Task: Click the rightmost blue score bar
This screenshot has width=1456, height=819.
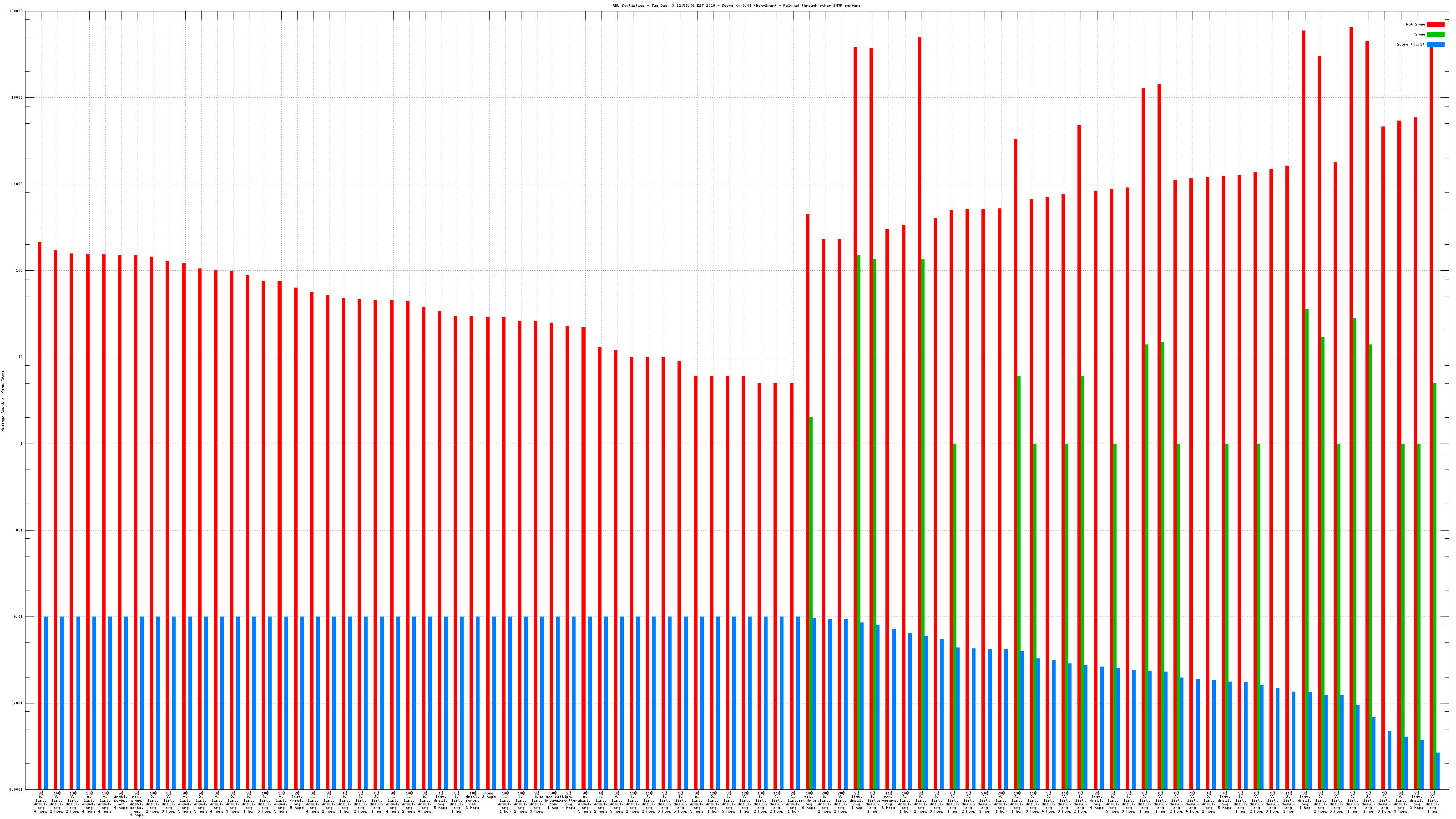Action: pyautogui.click(x=1438, y=771)
